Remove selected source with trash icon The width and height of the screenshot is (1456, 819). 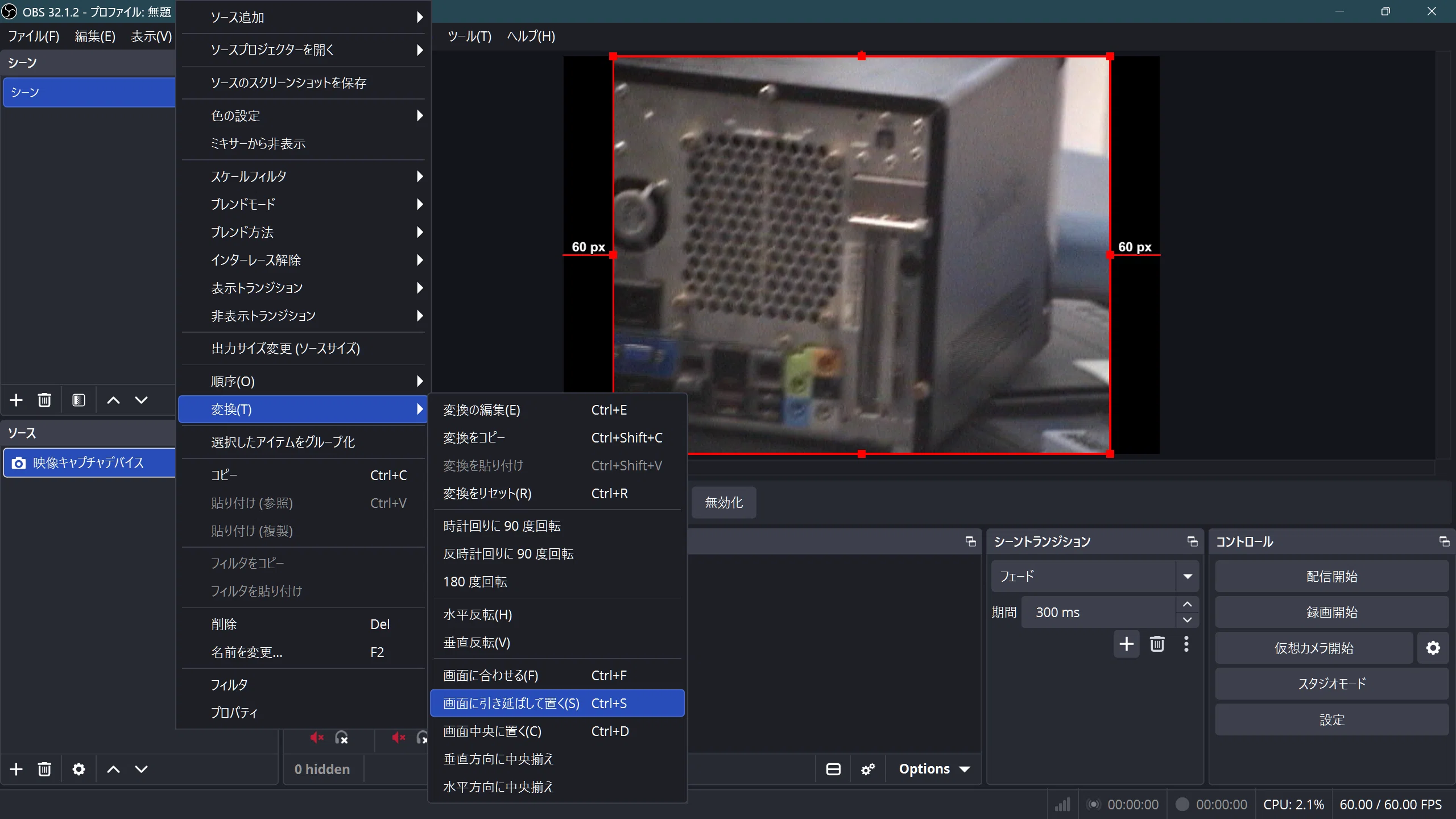[44, 770]
